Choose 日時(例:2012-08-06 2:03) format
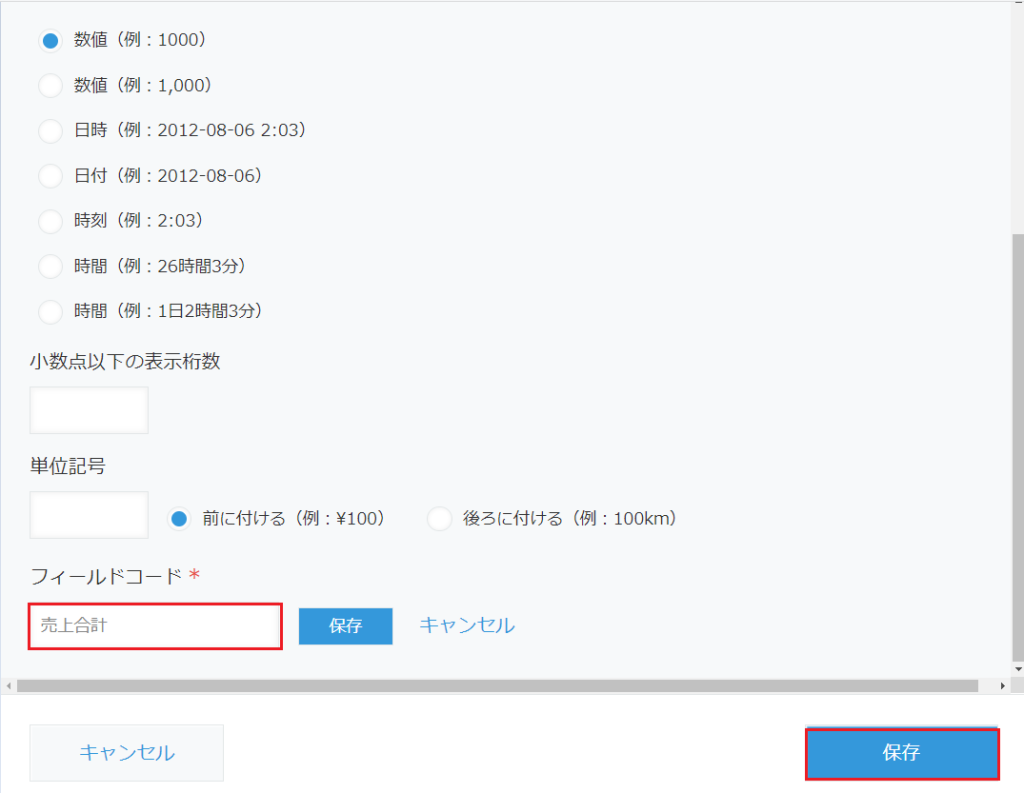The height and width of the screenshot is (793, 1024). pyautogui.click(x=50, y=131)
